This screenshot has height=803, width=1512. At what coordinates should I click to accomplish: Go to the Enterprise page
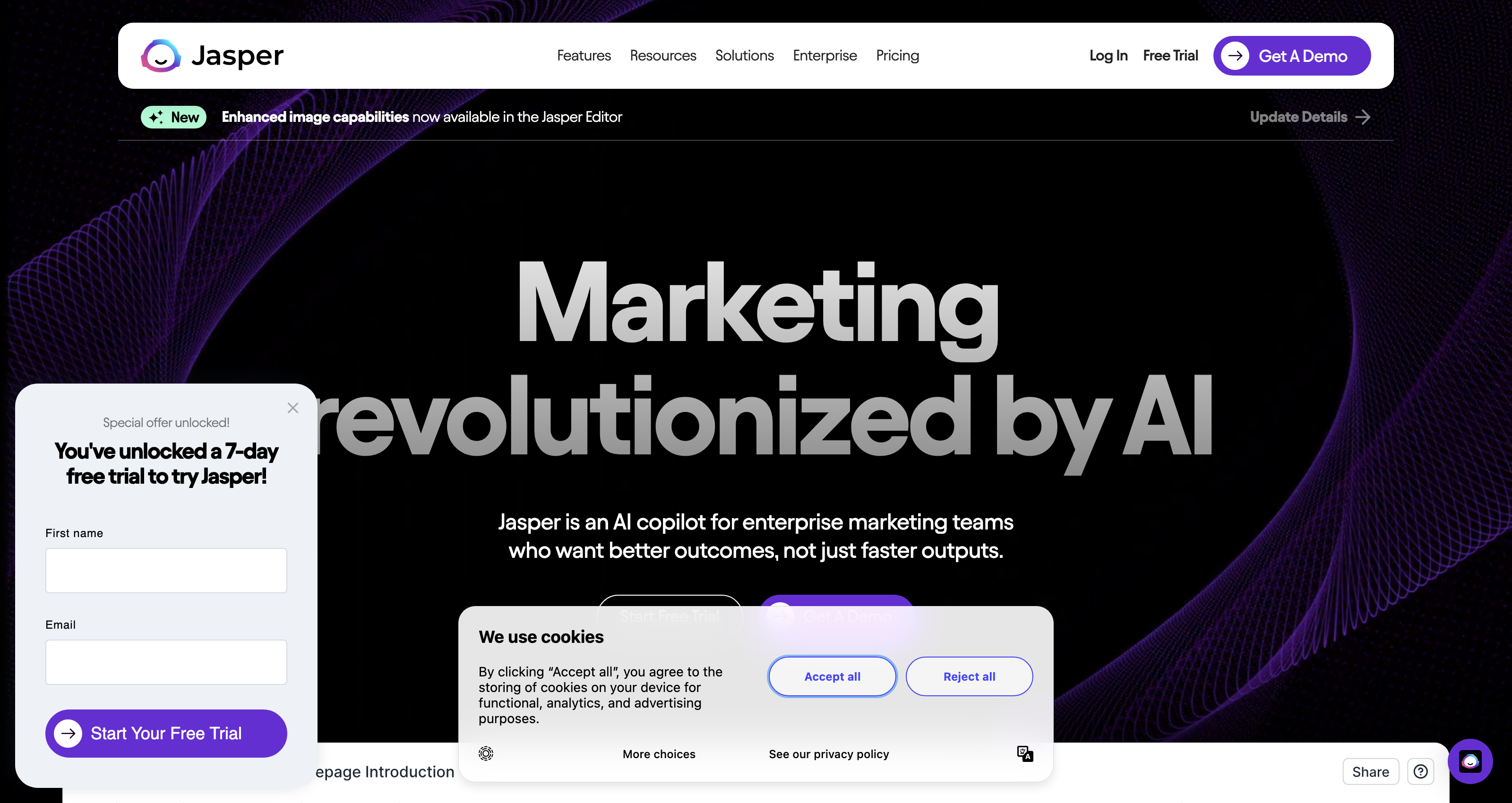click(825, 56)
